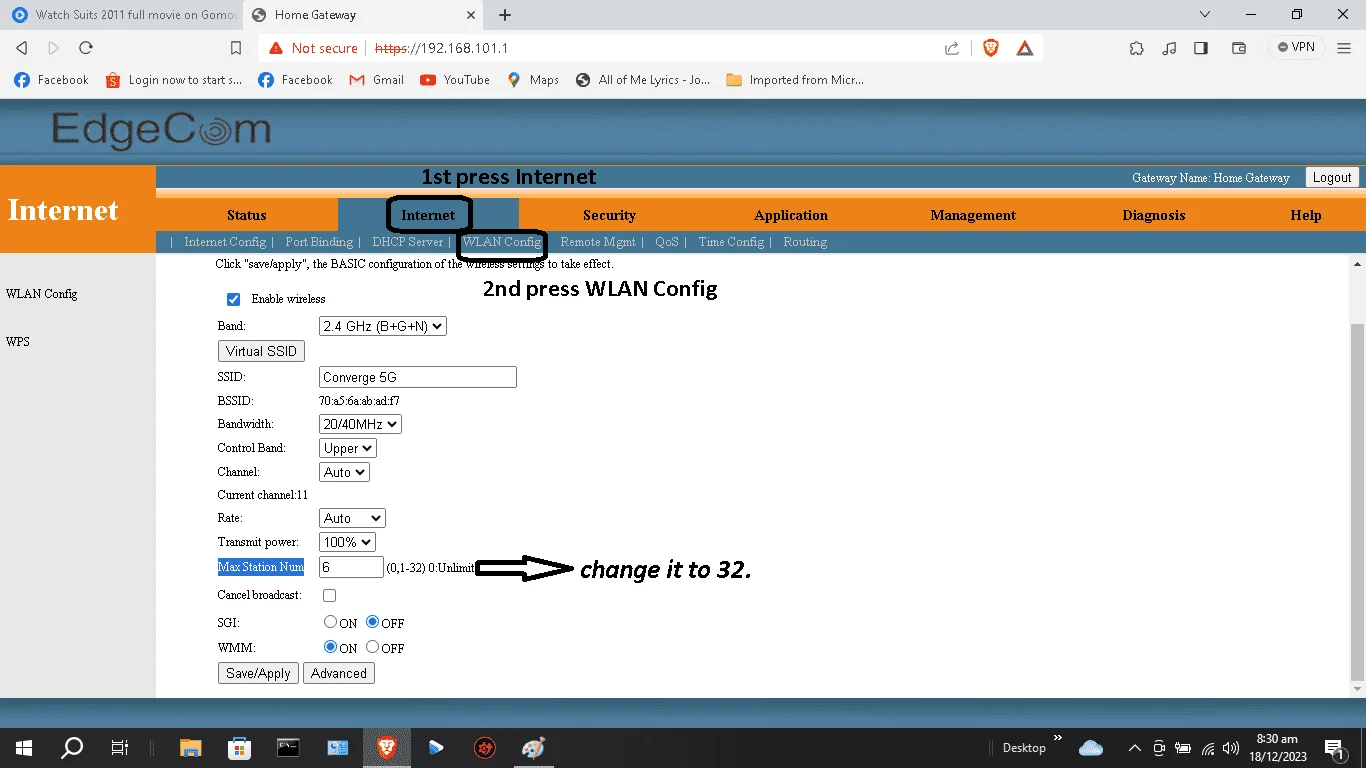Switch to the Management tab
This screenshot has height=768, width=1366.
(x=973, y=215)
